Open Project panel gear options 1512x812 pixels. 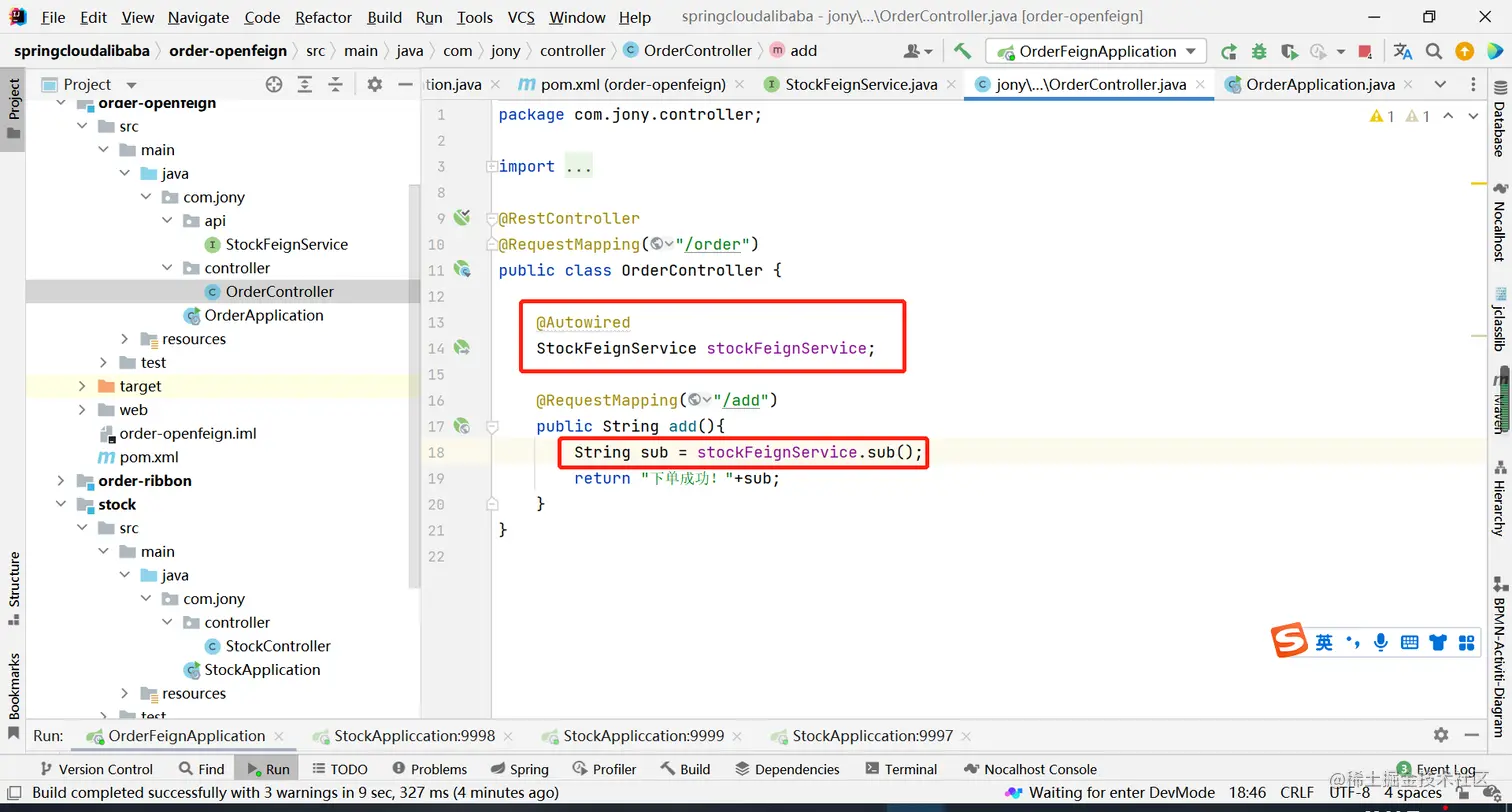click(375, 85)
